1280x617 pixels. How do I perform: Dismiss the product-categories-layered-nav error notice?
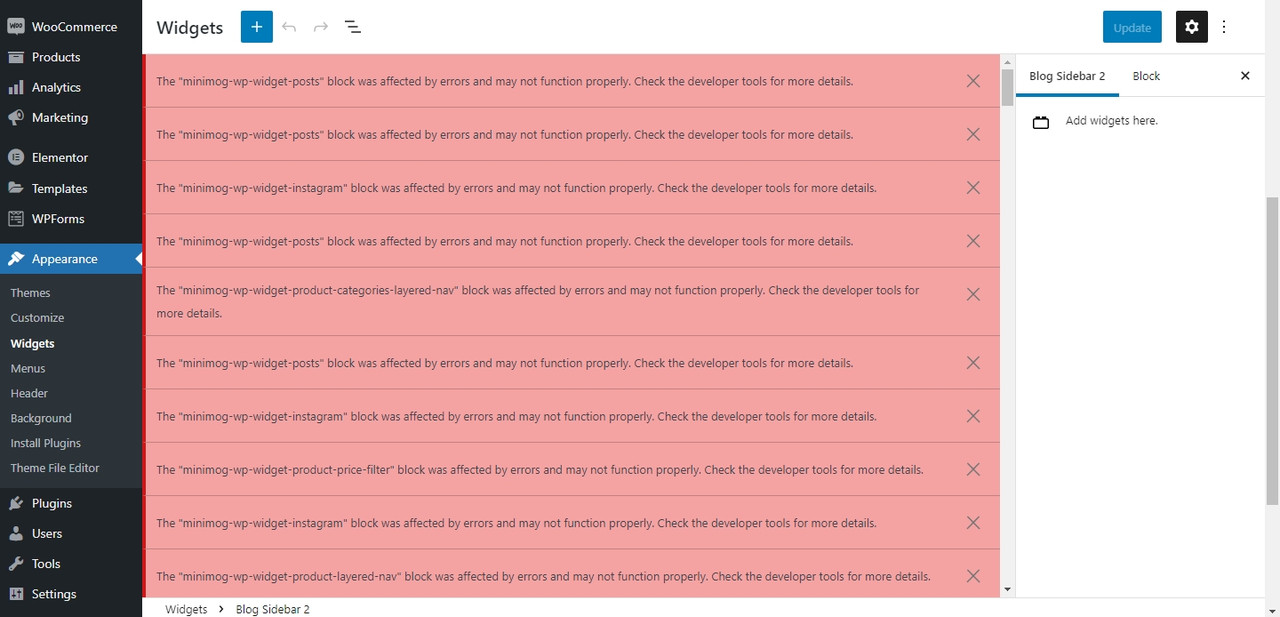[973, 294]
